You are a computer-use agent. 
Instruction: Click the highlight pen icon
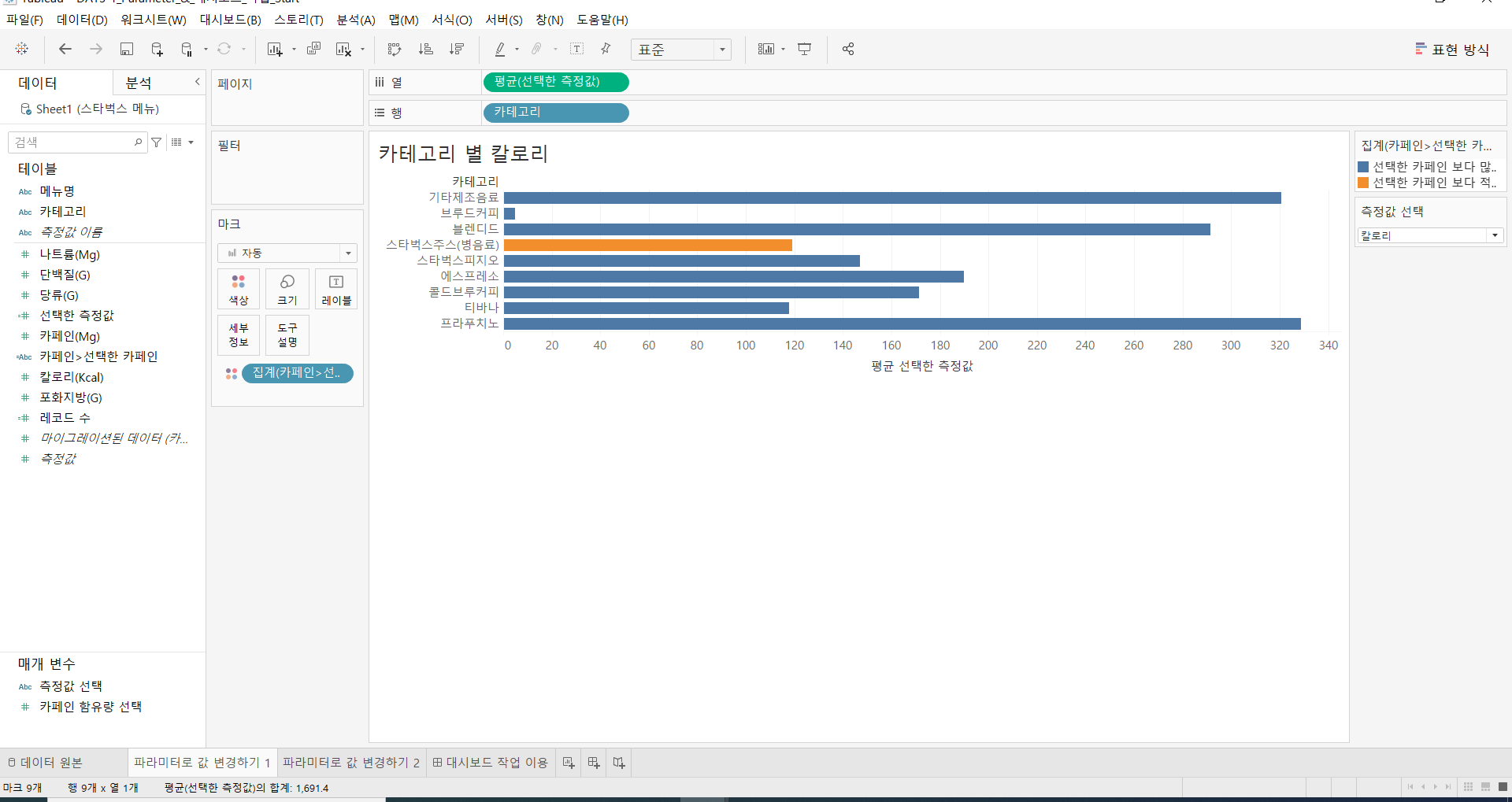tap(500, 49)
